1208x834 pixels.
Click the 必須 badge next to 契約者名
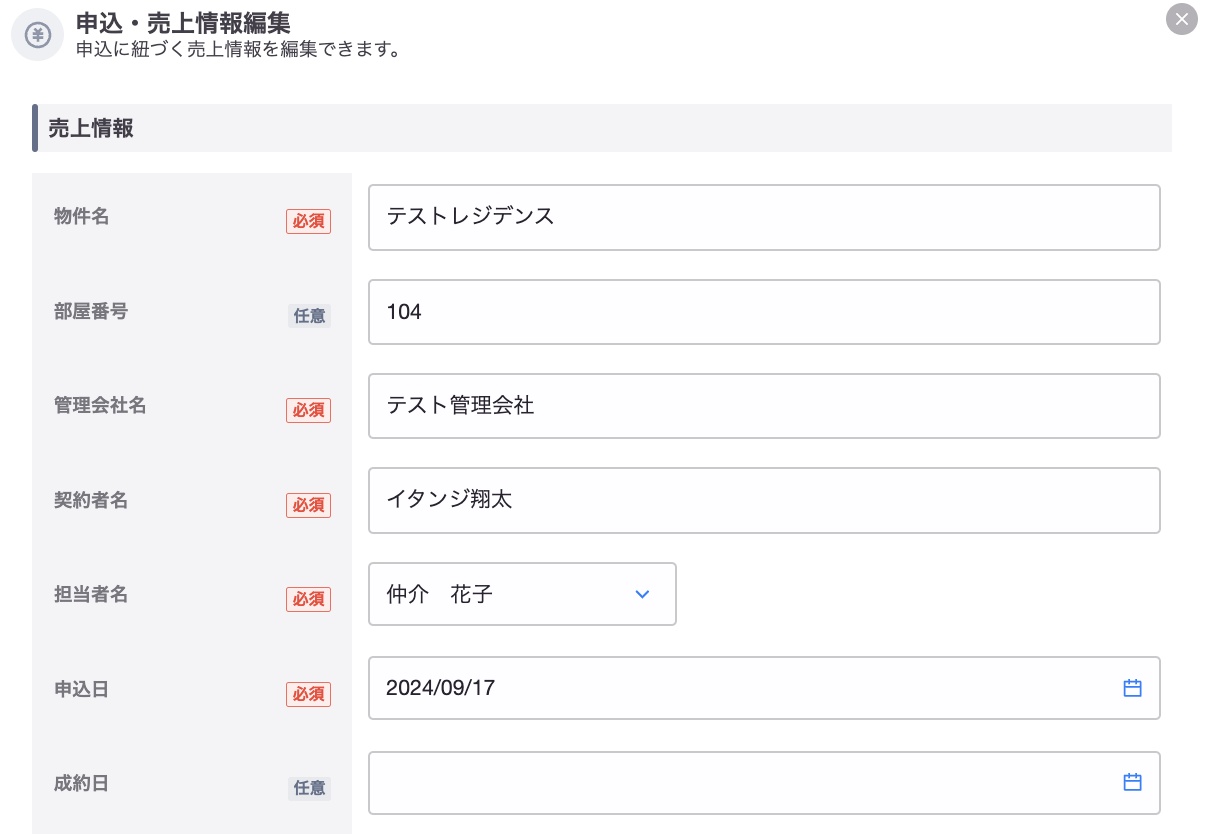(308, 505)
